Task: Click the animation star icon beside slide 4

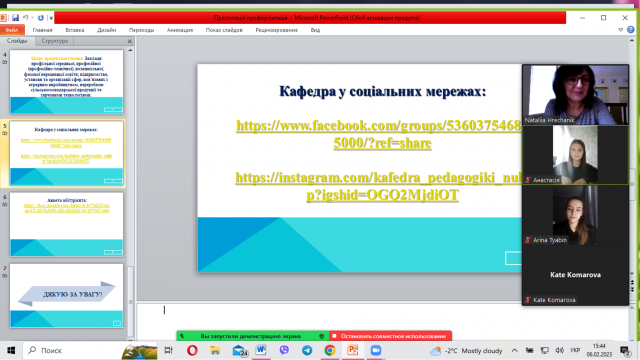Action: tap(5, 62)
